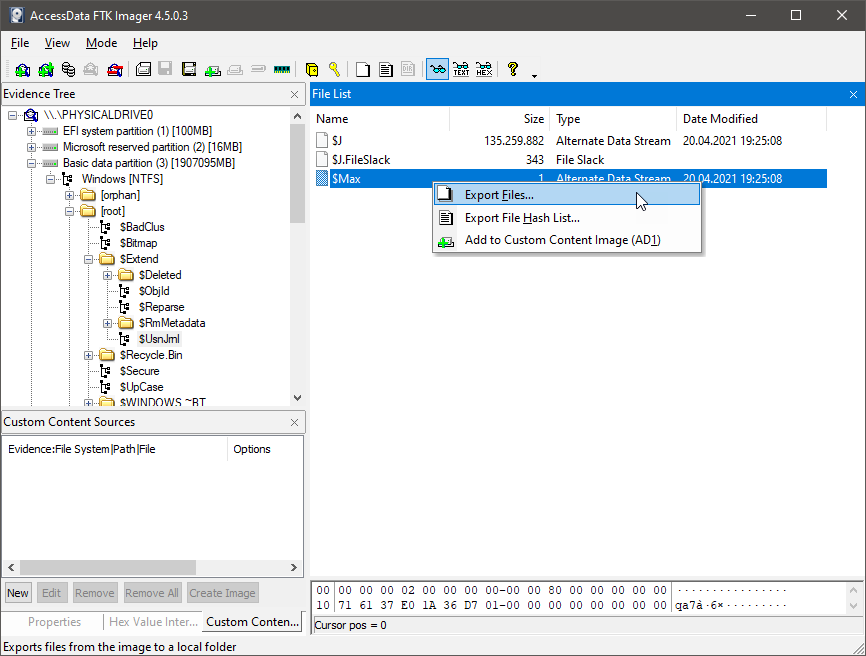Close the Custom Content Sources panel
Screen dimensions: 866x656
(x=294, y=422)
